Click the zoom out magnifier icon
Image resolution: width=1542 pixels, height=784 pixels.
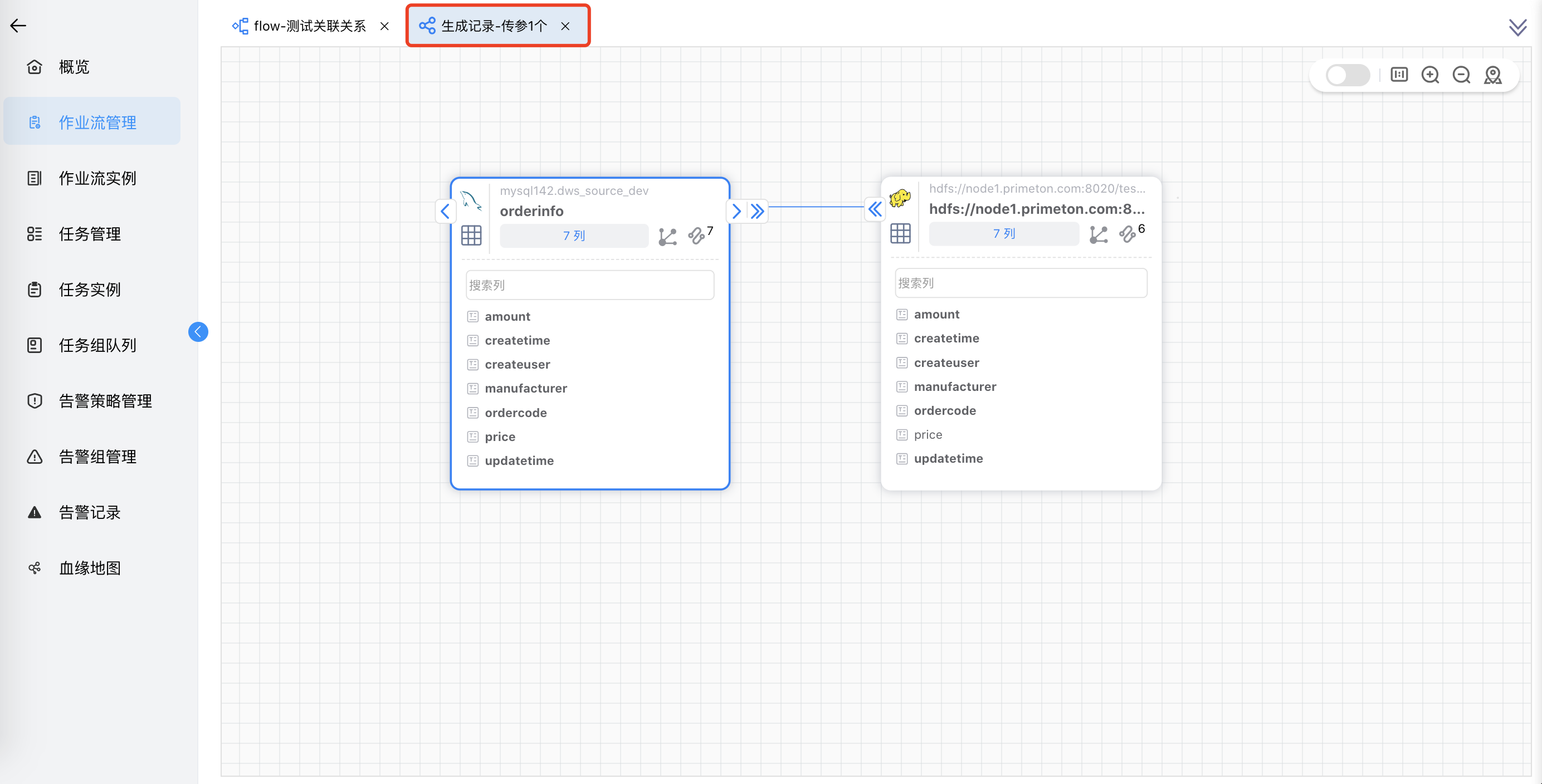click(1461, 75)
